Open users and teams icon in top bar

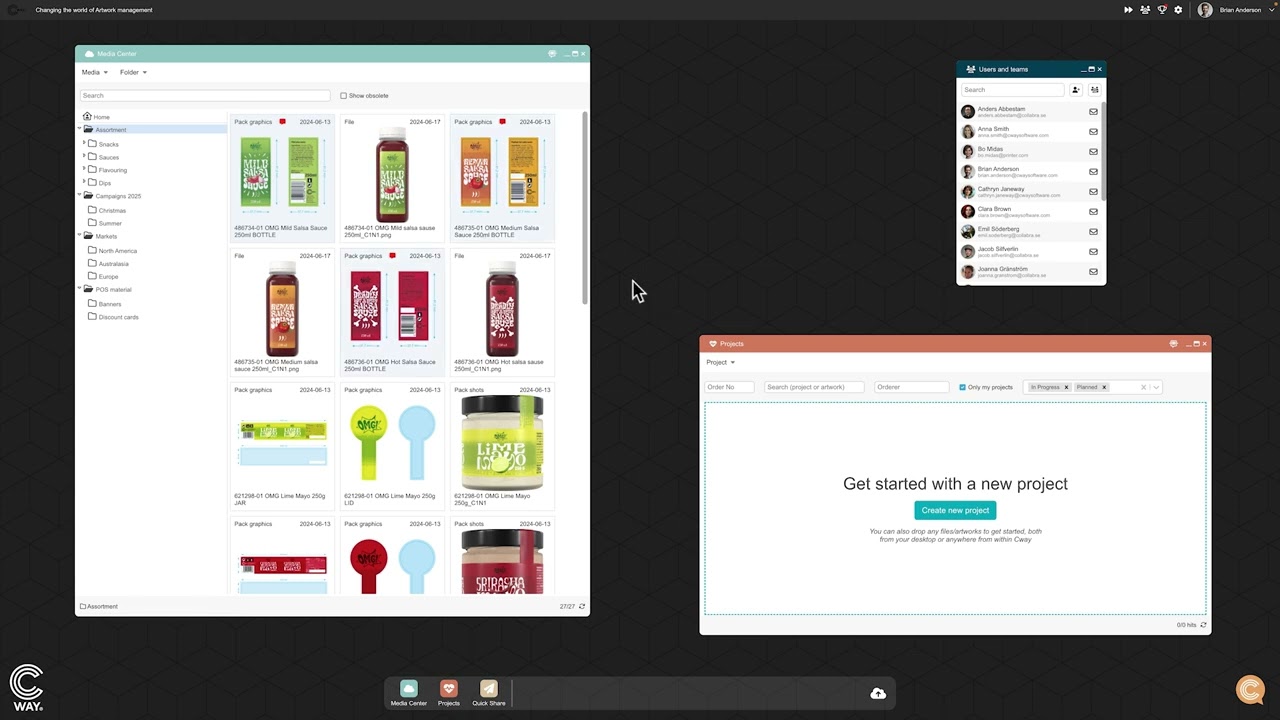pyautogui.click(x=1145, y=10)
